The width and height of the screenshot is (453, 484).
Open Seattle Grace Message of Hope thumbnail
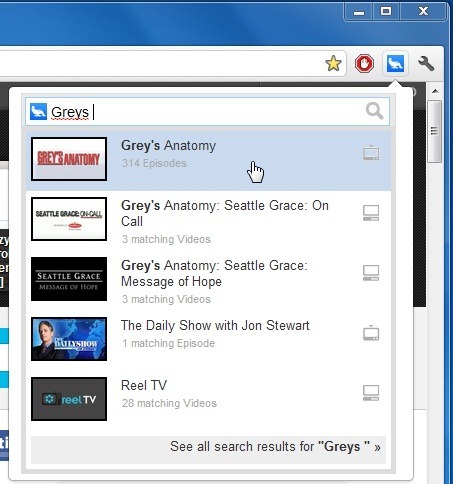(69, 279)
